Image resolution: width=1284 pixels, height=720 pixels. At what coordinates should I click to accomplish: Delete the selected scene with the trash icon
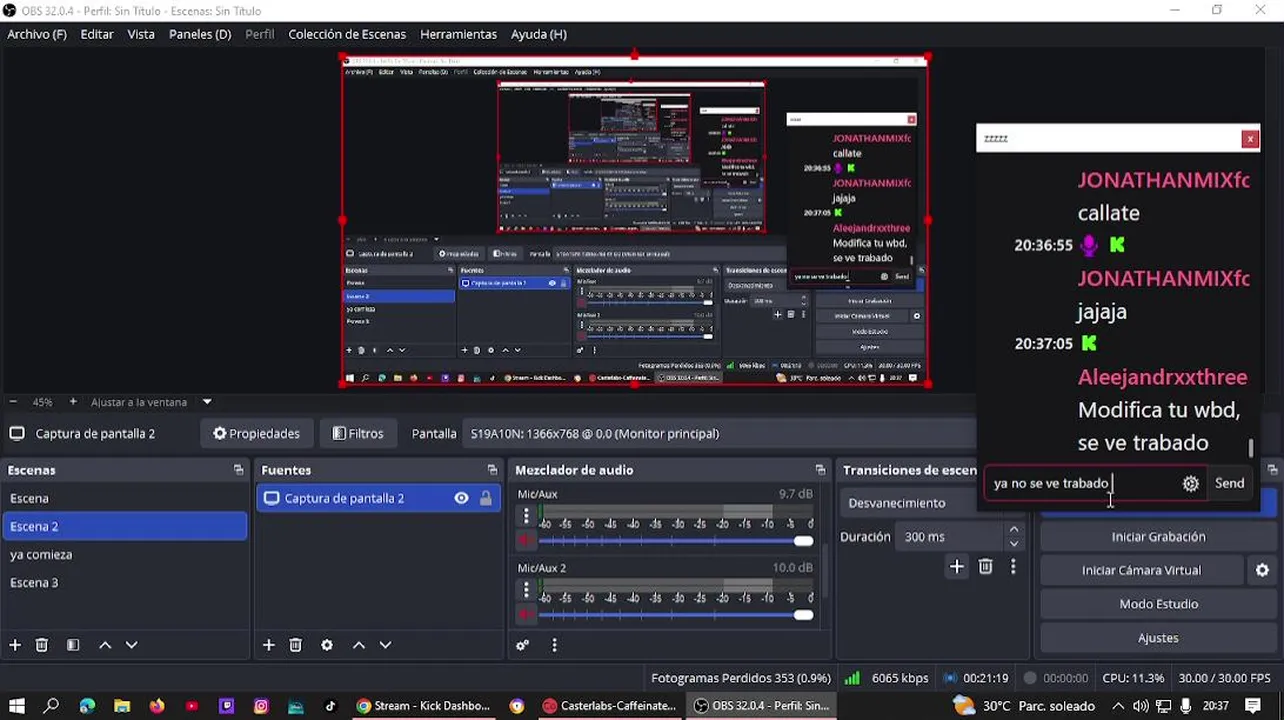(42, 645)
